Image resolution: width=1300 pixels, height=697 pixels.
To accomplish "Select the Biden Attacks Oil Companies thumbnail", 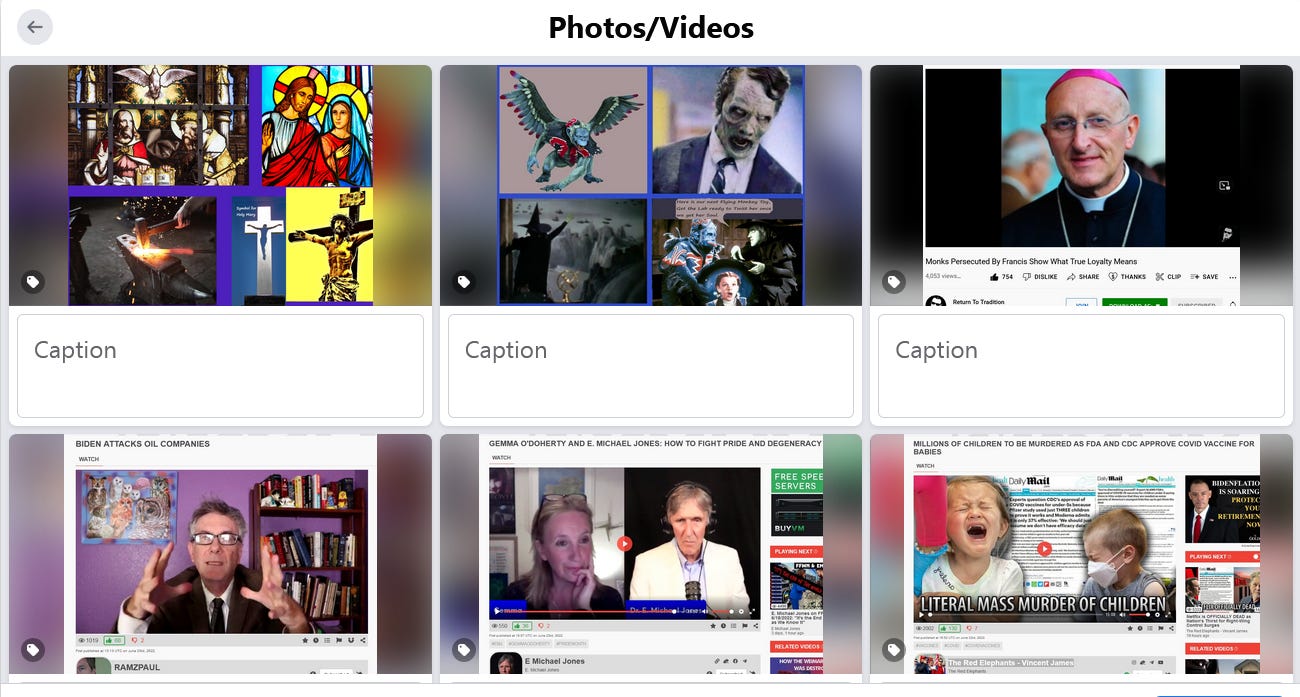I will (x=220, y=554).
